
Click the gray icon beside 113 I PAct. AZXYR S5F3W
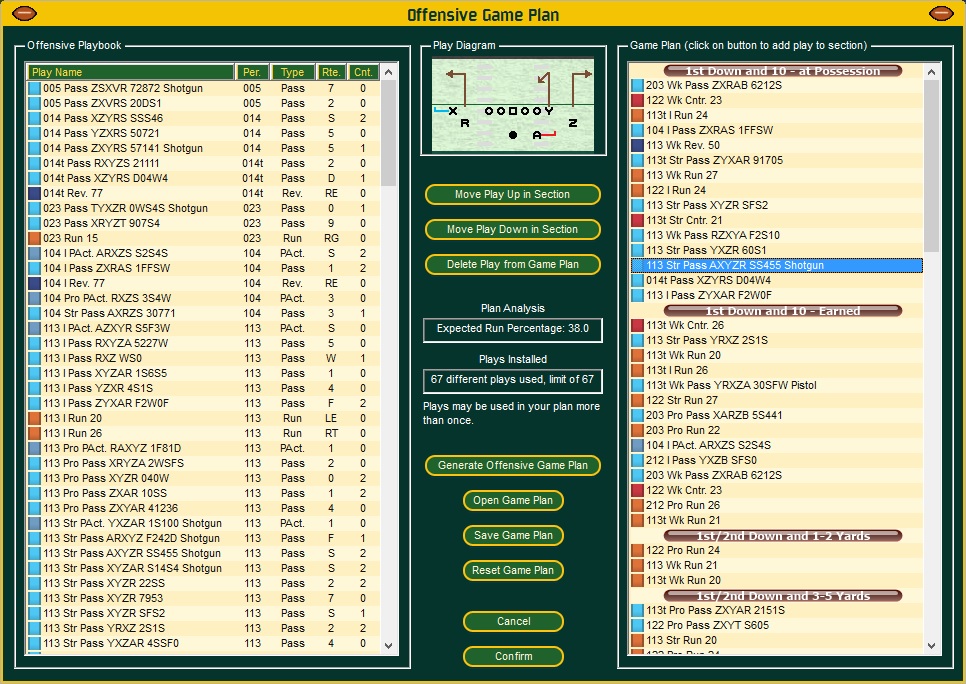point(36,328)
